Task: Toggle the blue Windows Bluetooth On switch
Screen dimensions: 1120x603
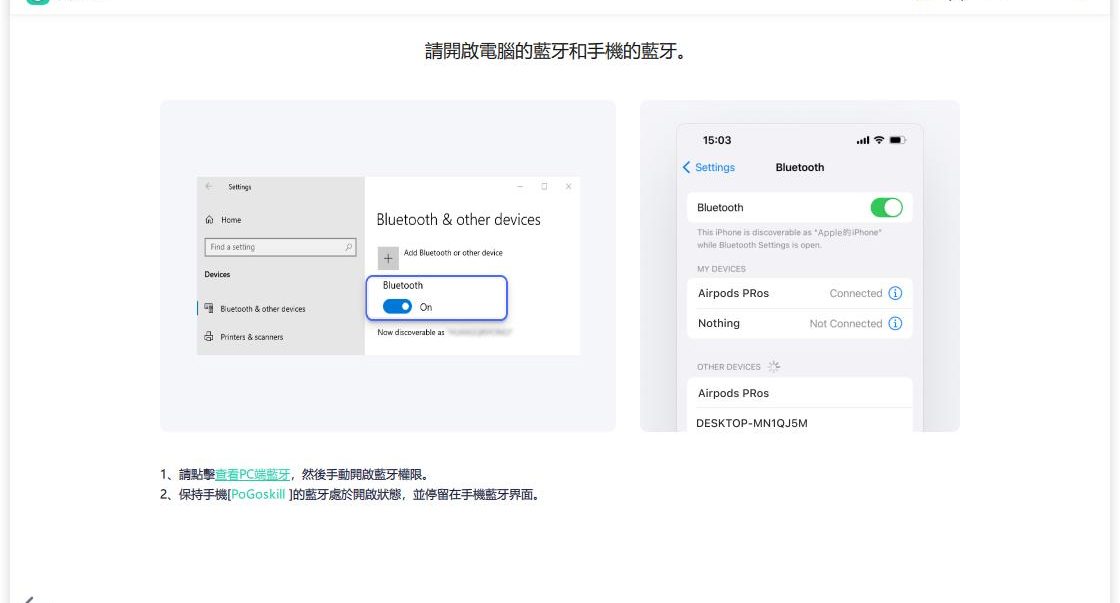Action: click(x=397, y=307)
